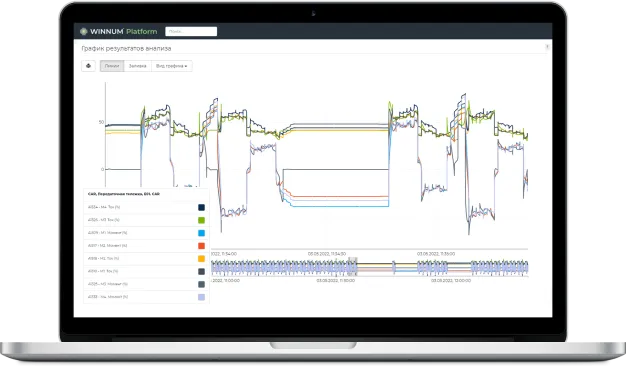The image size is (626, 366).
Task: Click the range selector handle in overview
Action: click(x=352, y=267)
